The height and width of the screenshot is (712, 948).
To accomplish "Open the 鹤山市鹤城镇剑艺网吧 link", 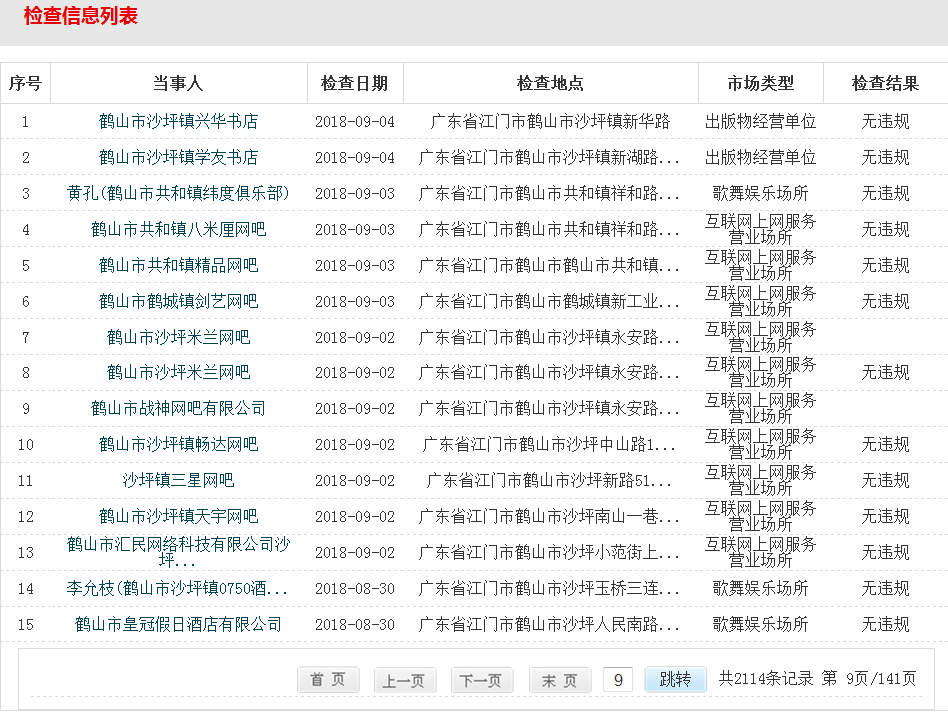I will tap(178, 301).
